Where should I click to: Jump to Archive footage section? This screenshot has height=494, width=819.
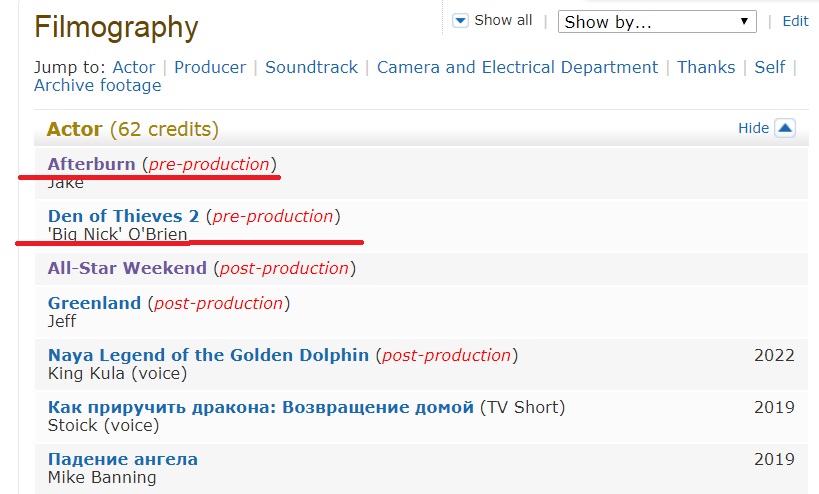point(97,86)
